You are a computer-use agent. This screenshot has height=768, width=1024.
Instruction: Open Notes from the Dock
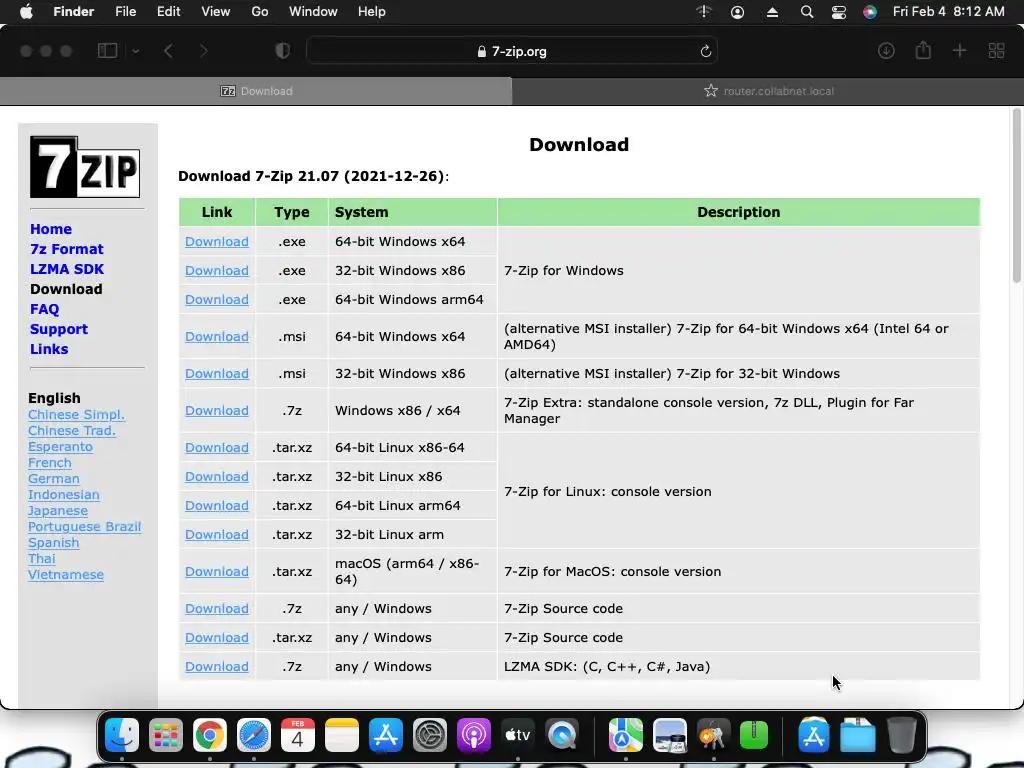[342, 735]
